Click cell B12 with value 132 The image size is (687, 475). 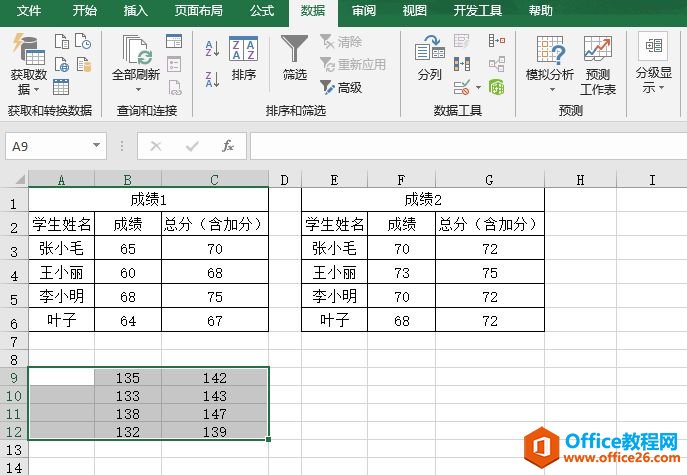[x=127, y=431]
